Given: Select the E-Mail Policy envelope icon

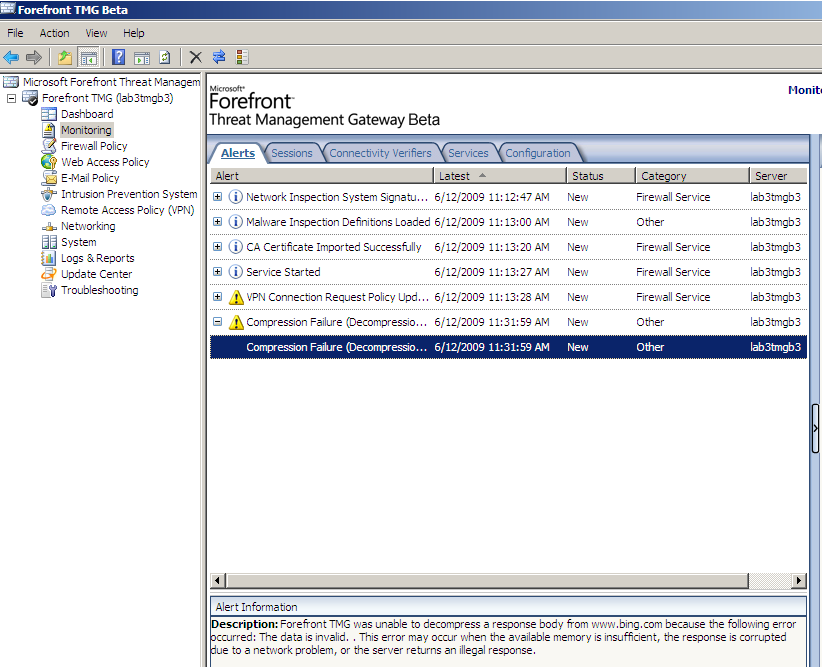Looking at the screenshot, I should coord(49,178).
